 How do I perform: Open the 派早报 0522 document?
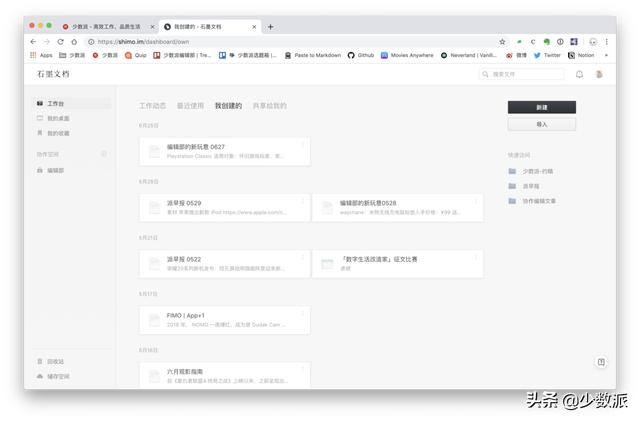tap(224, 264)
